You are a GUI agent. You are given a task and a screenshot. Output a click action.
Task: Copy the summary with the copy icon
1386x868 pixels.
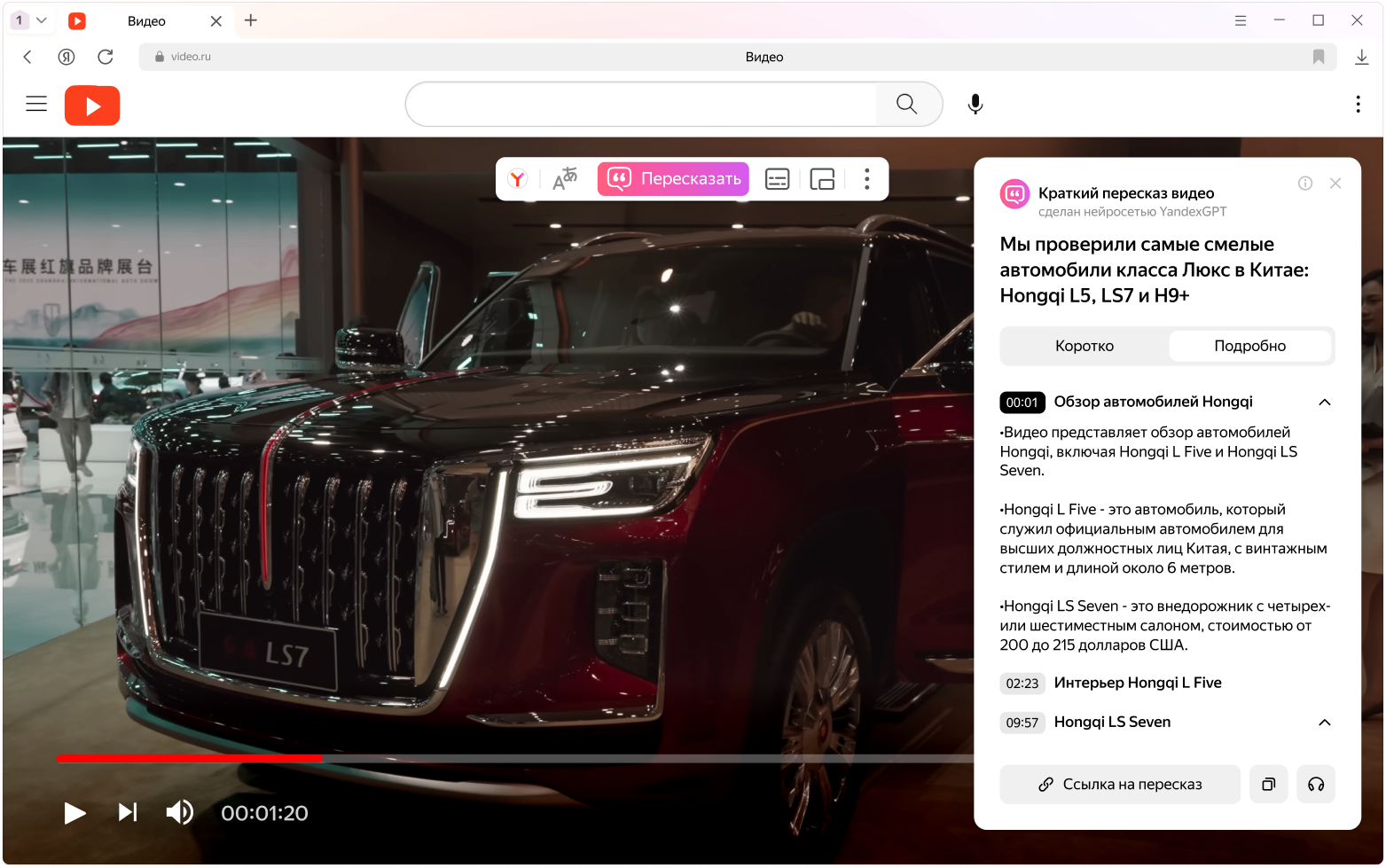point(1269,785)
